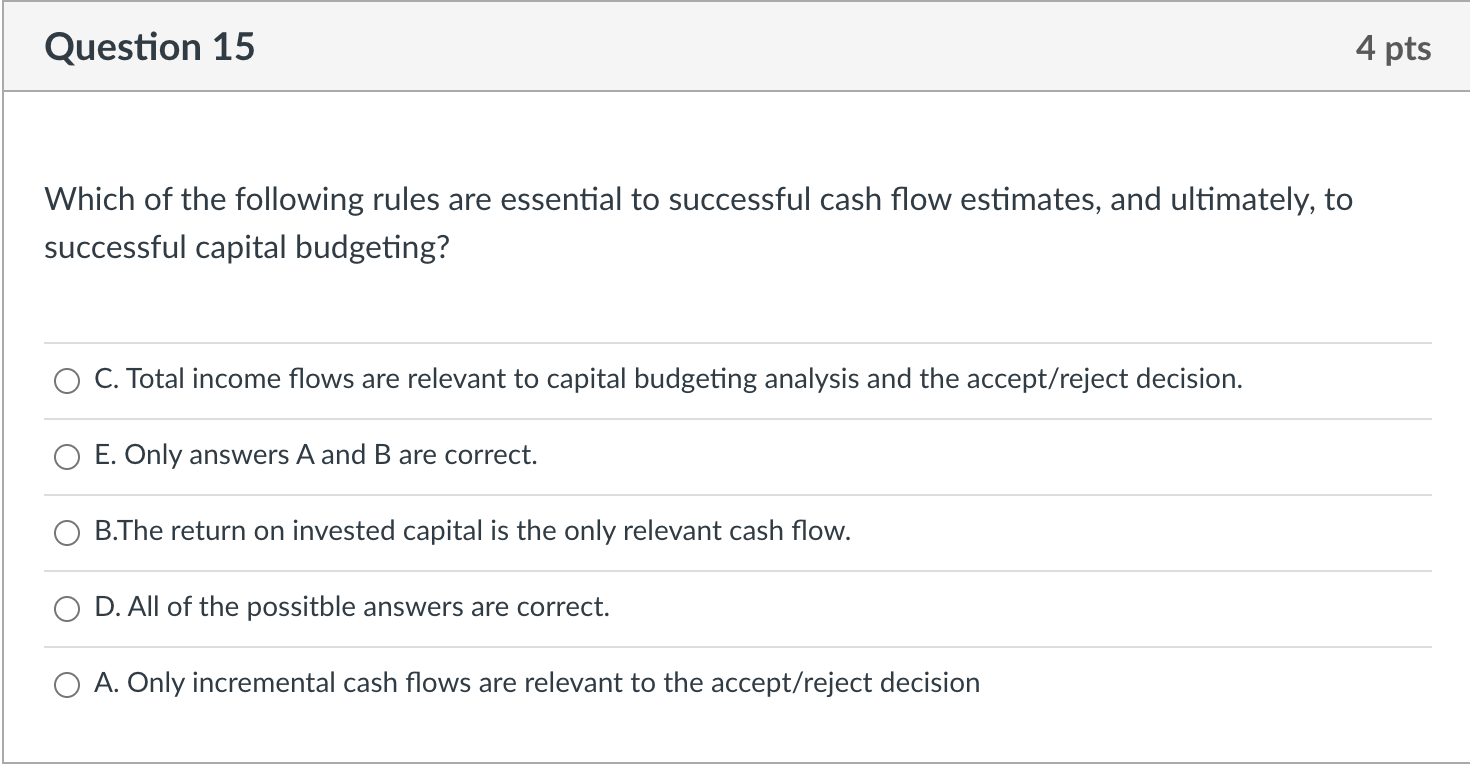Click the answer B row text
The image size is (1470, 768).
point(473,531)
